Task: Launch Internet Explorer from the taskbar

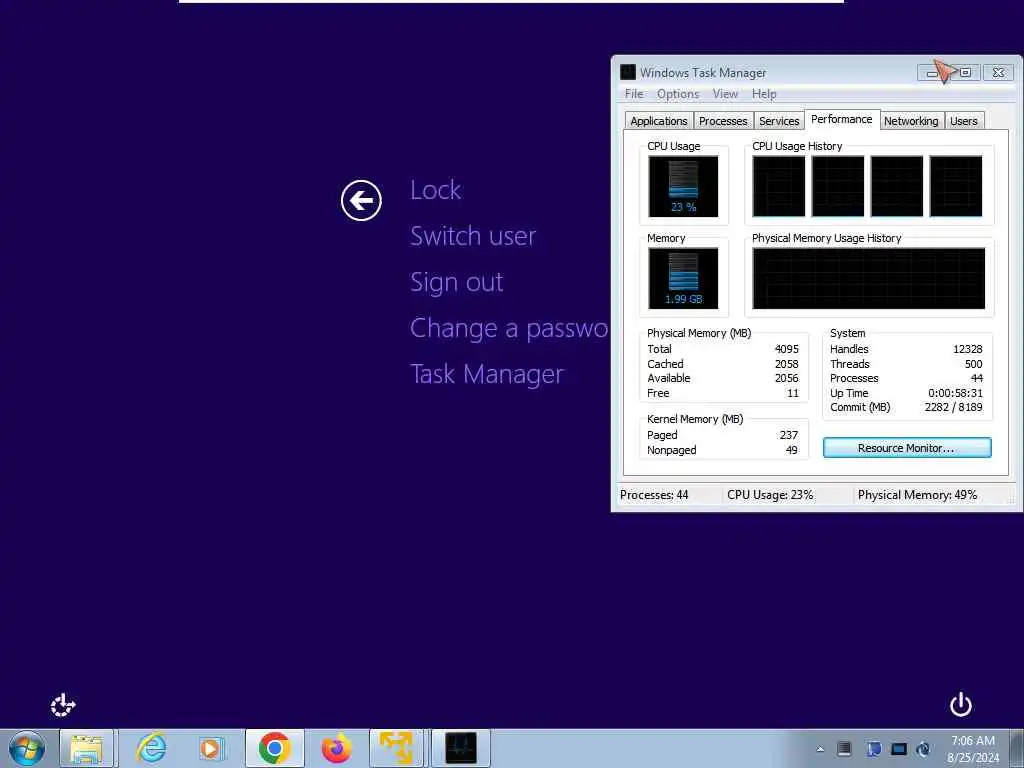Action: coord(151,748)
